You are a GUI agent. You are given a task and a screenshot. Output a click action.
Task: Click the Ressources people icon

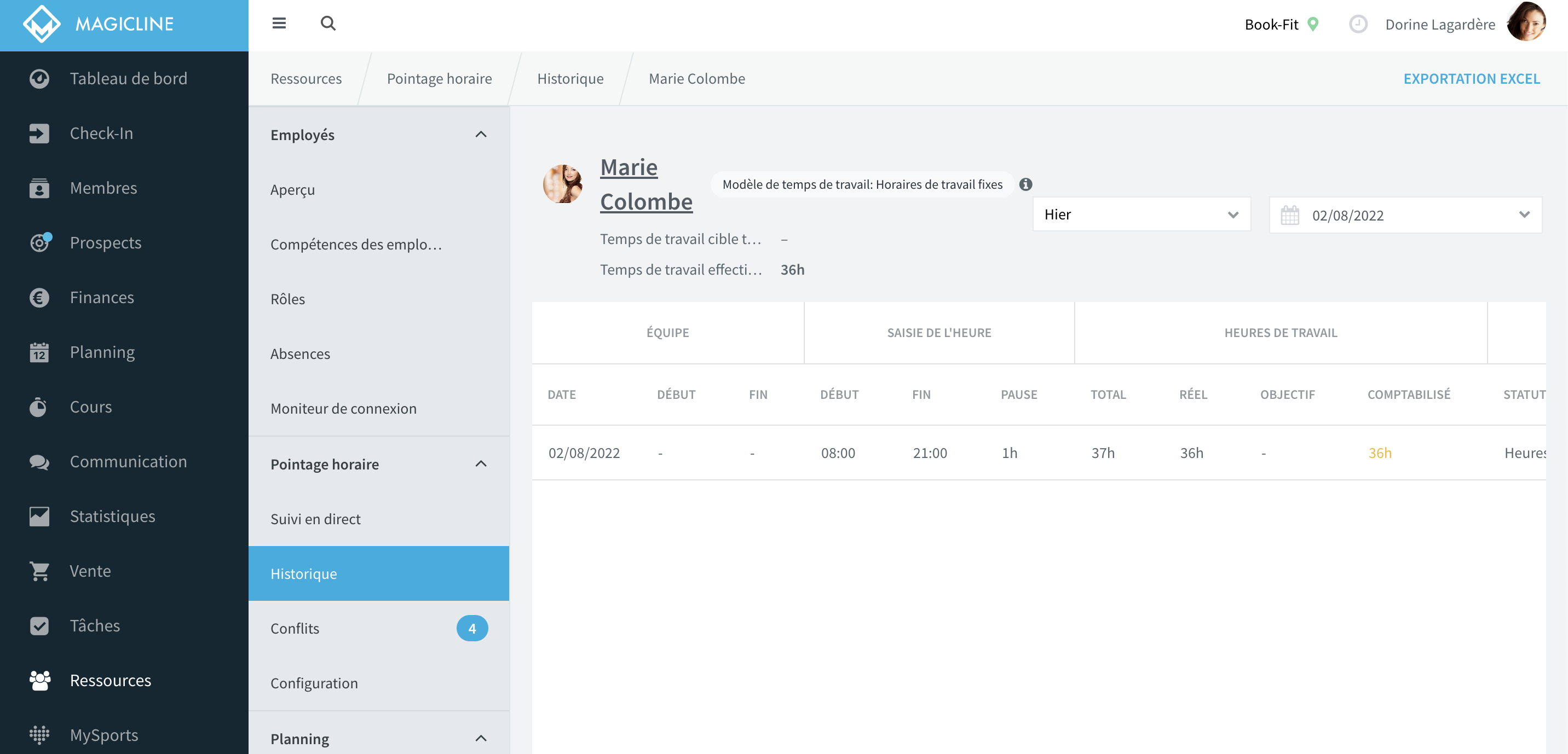click(x=39, y=680)
